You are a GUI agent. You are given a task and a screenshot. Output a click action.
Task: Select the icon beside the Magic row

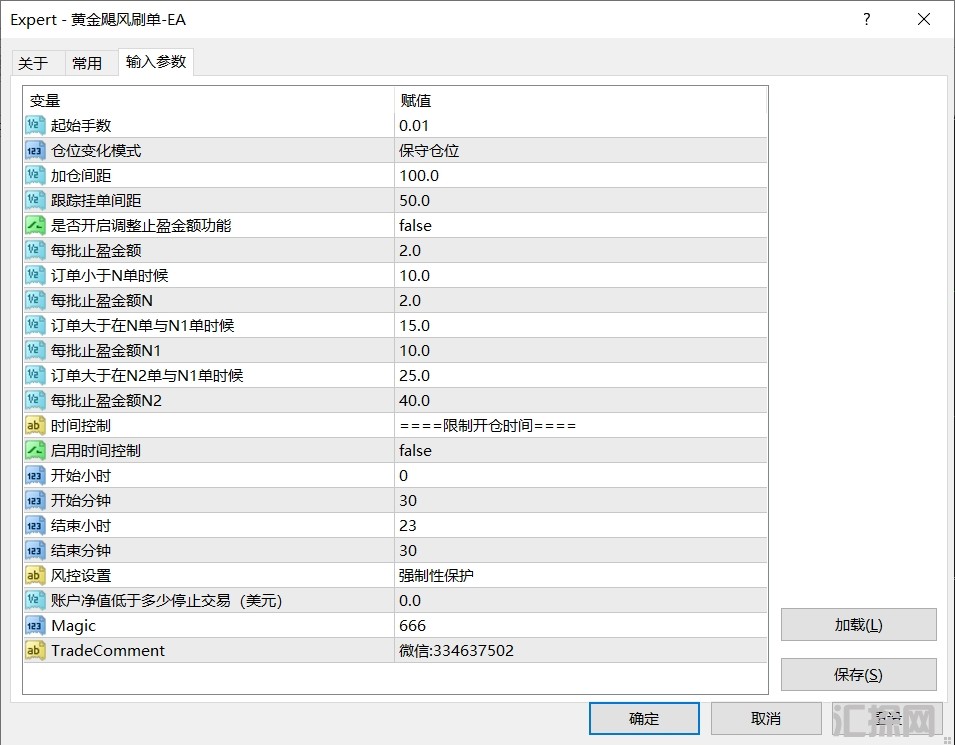point(35,625)
